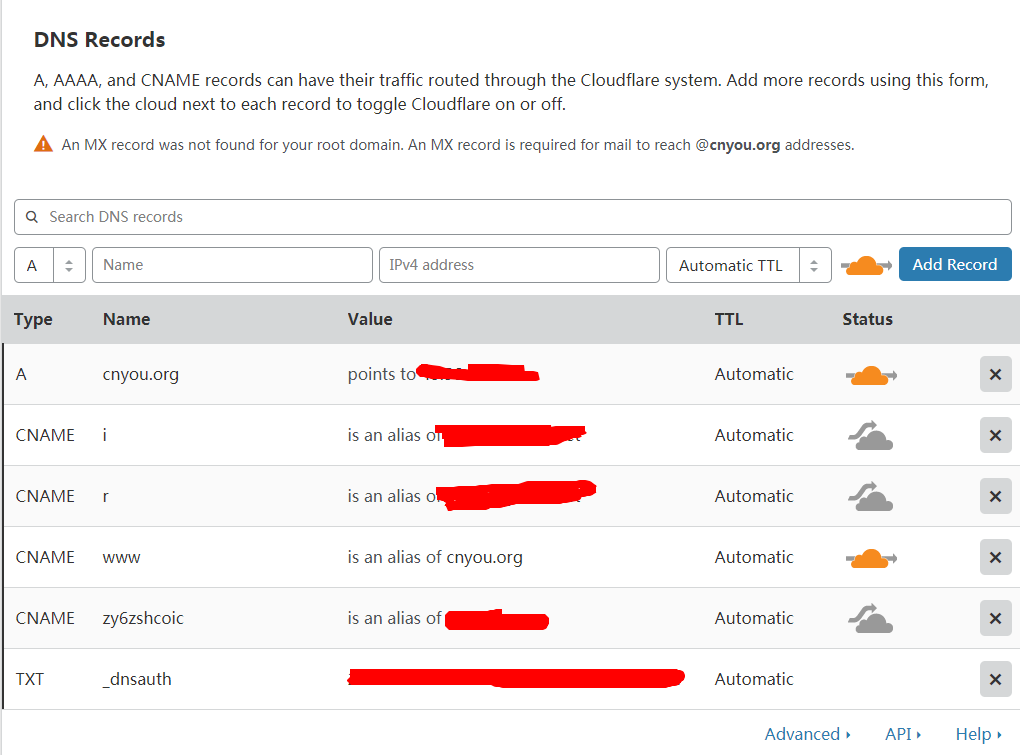Open the Automatic TTL dropdown
This screenshot has width=1020, height=755.
coord(749,265)
